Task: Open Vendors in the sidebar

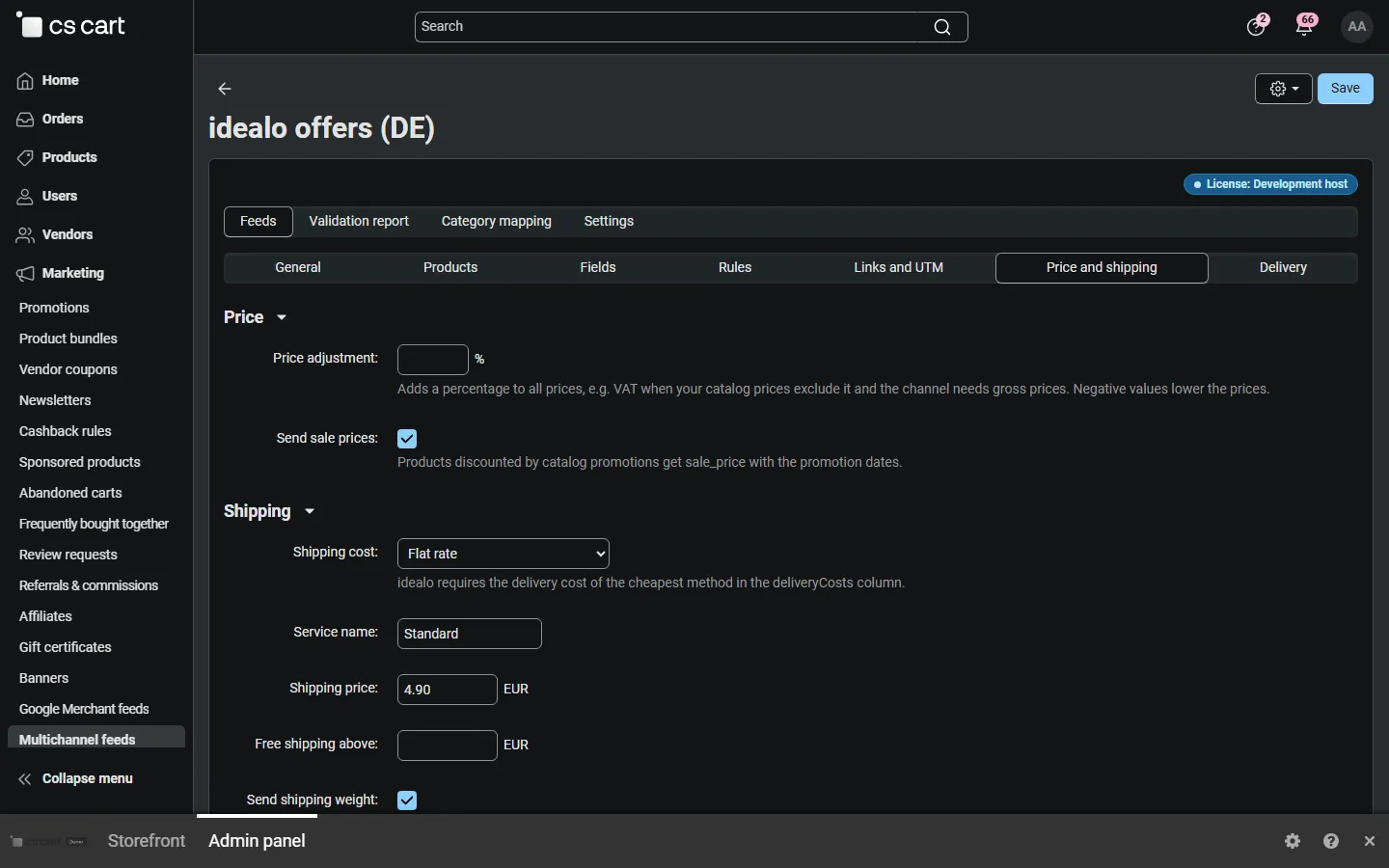Action: [55, 234]
